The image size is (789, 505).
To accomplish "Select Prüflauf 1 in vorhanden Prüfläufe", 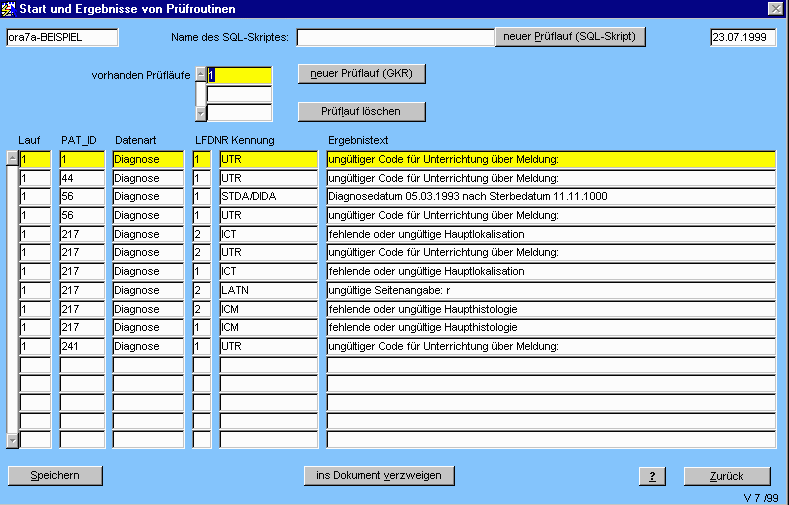I will coord(239,75).
